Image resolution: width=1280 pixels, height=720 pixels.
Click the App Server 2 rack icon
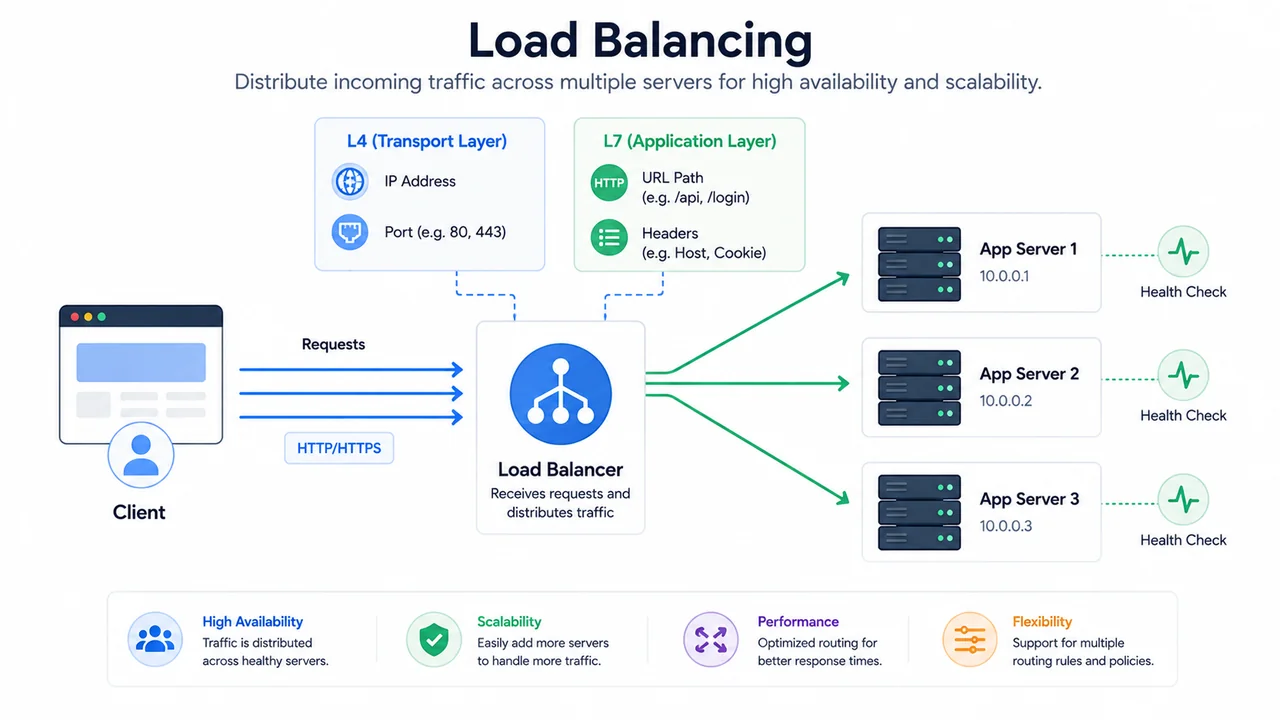pos(919,387)
